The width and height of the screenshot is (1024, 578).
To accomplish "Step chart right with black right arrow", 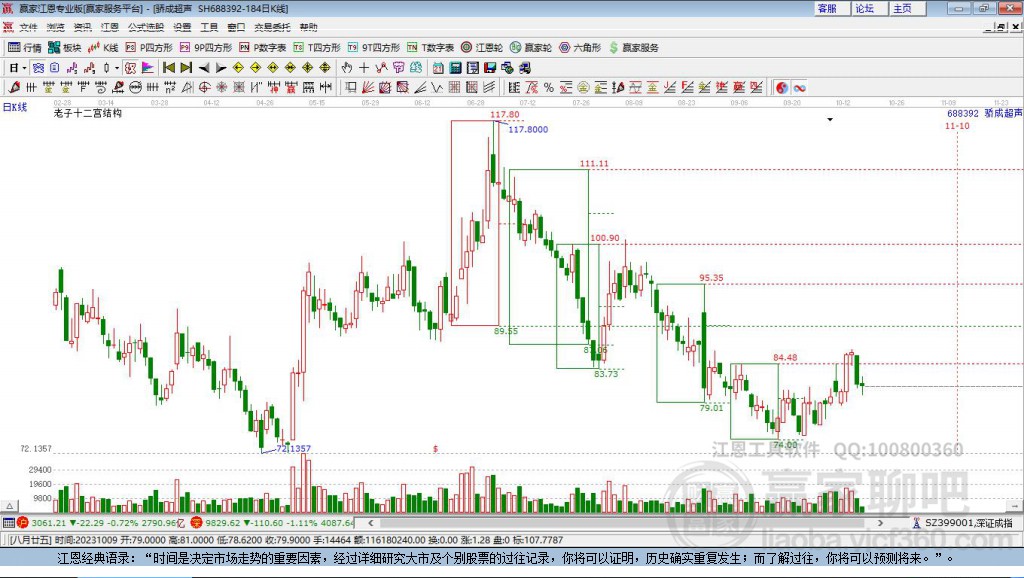I will coord(221,68).
